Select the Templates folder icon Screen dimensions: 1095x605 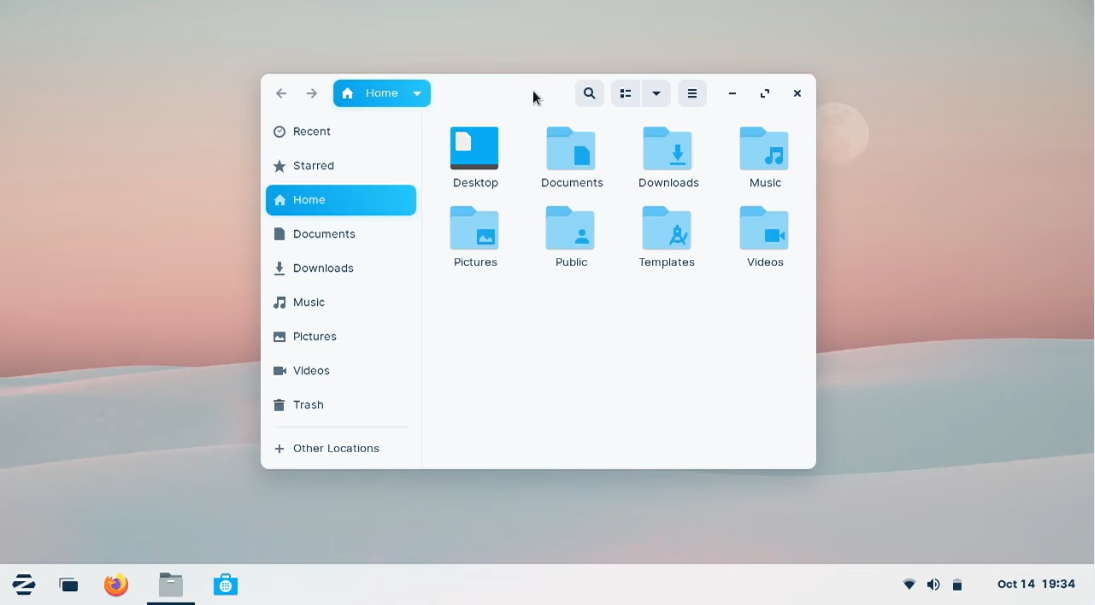coord(667,229)
